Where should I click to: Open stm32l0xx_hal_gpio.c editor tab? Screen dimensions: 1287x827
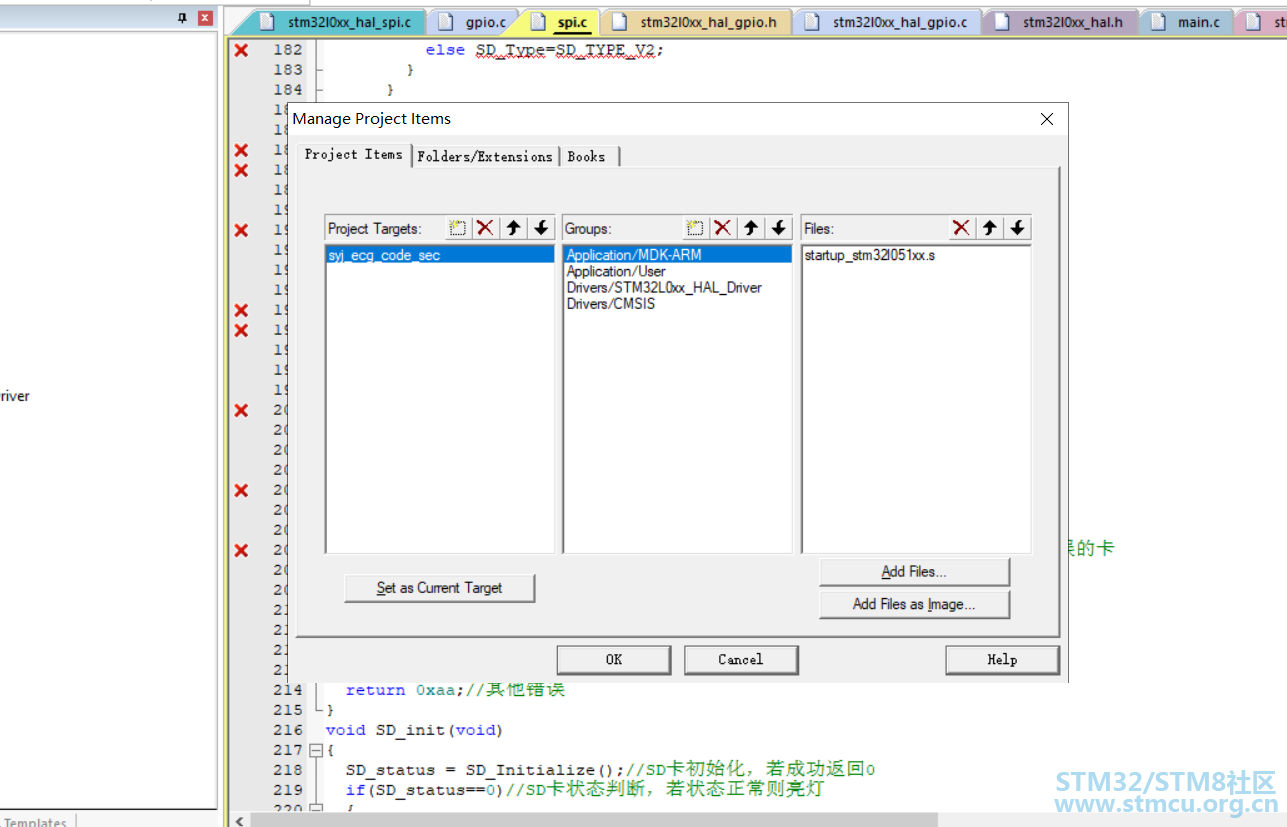pos(889,22)
